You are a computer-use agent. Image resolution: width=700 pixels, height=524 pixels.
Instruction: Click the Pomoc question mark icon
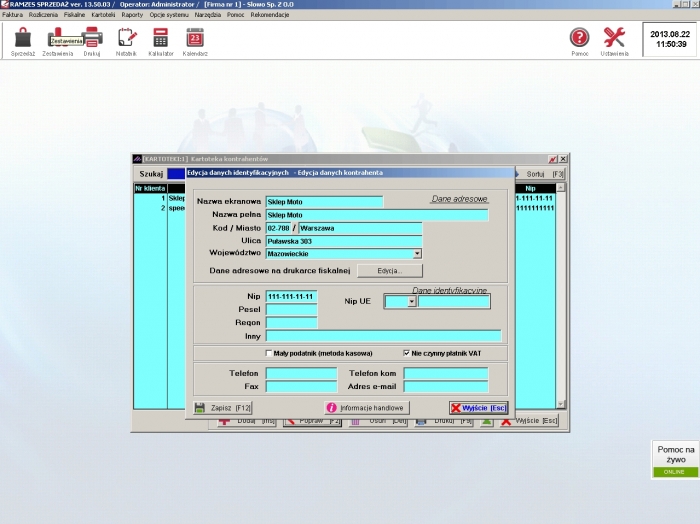(579, 41)
